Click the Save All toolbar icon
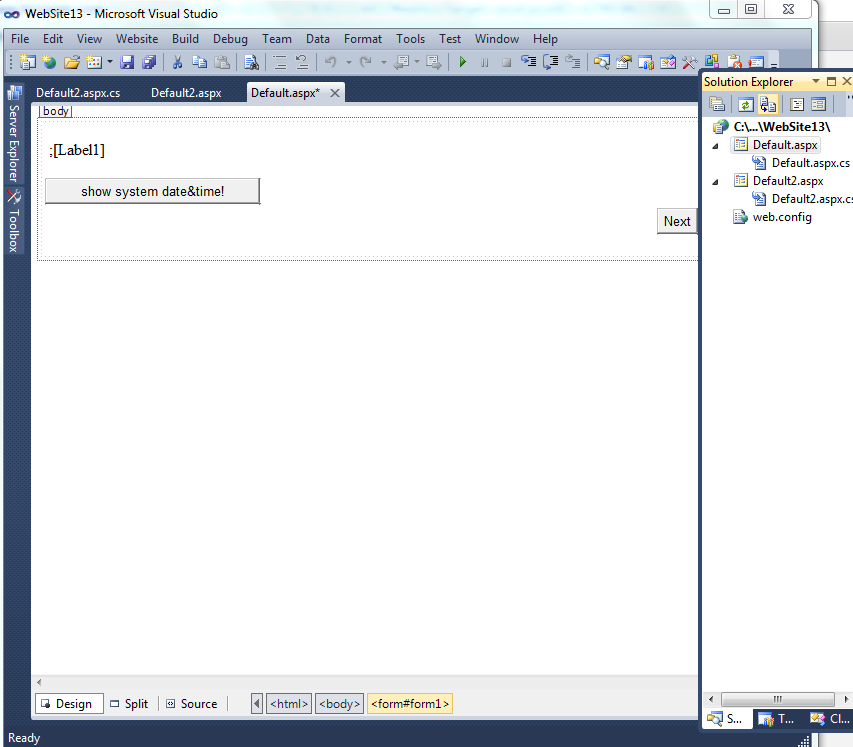This screenshot has width=853, height=747. pos(148,61)
